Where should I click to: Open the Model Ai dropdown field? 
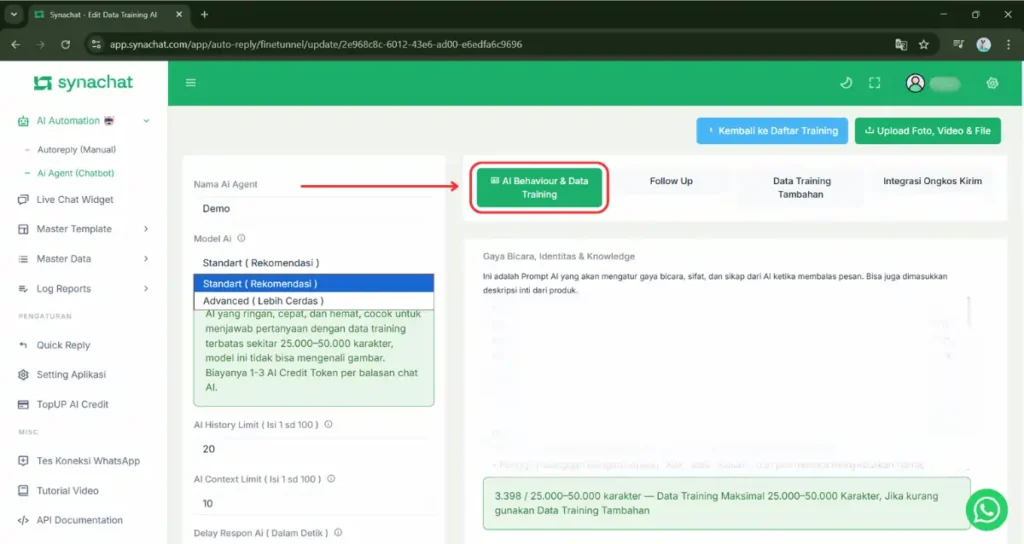[x=313, y=263]
